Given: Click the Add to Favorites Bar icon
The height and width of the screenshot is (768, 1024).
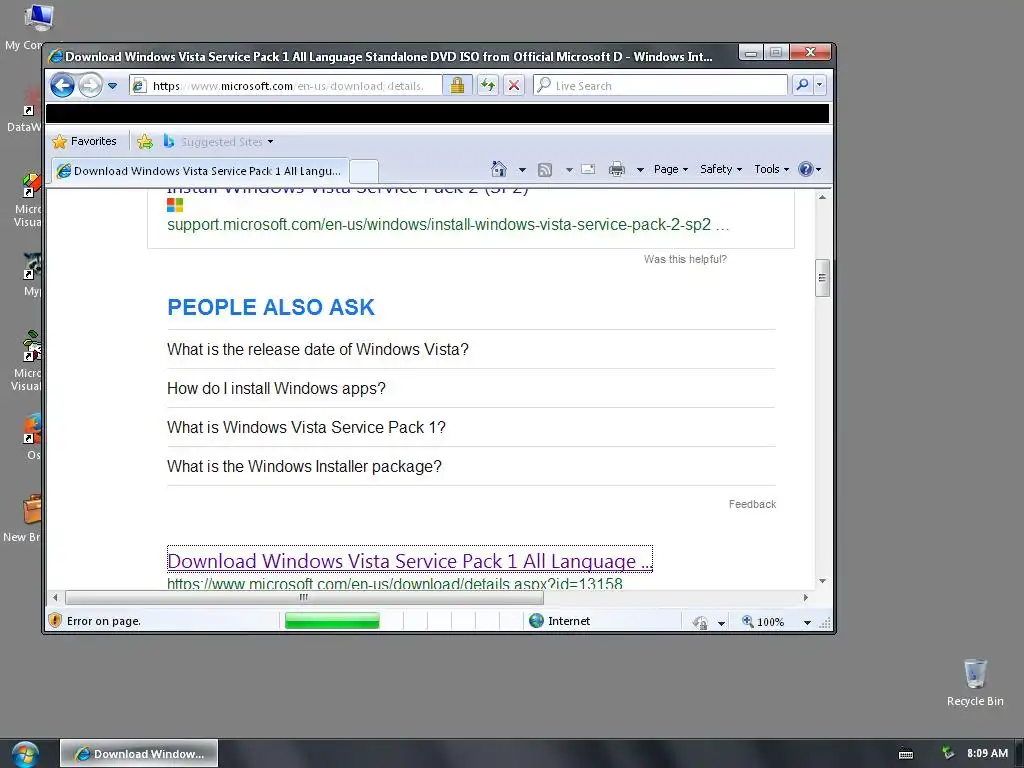Looking at the screenshot, I should [145, 141].
